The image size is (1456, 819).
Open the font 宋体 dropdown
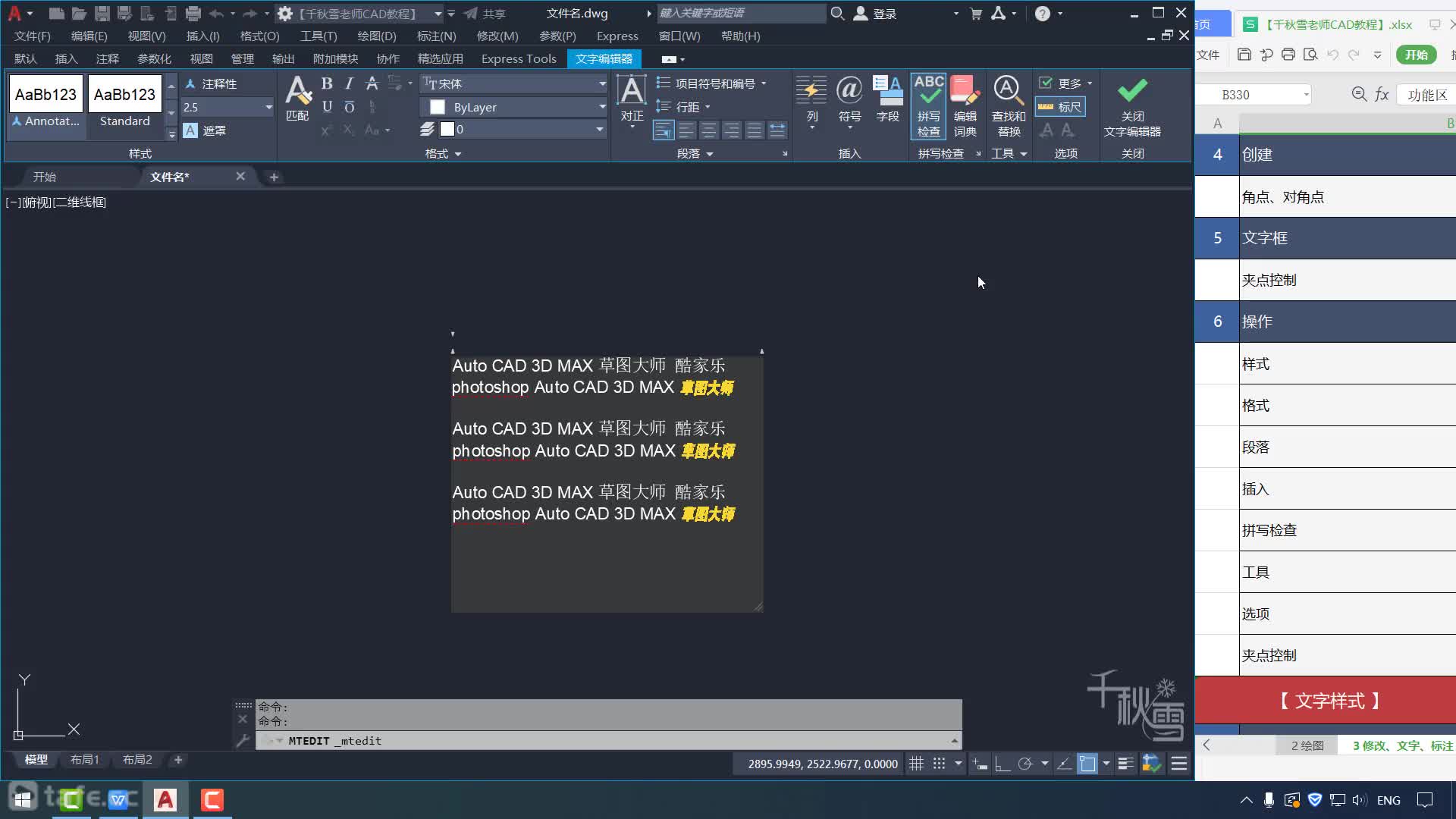tap(602, 83)
